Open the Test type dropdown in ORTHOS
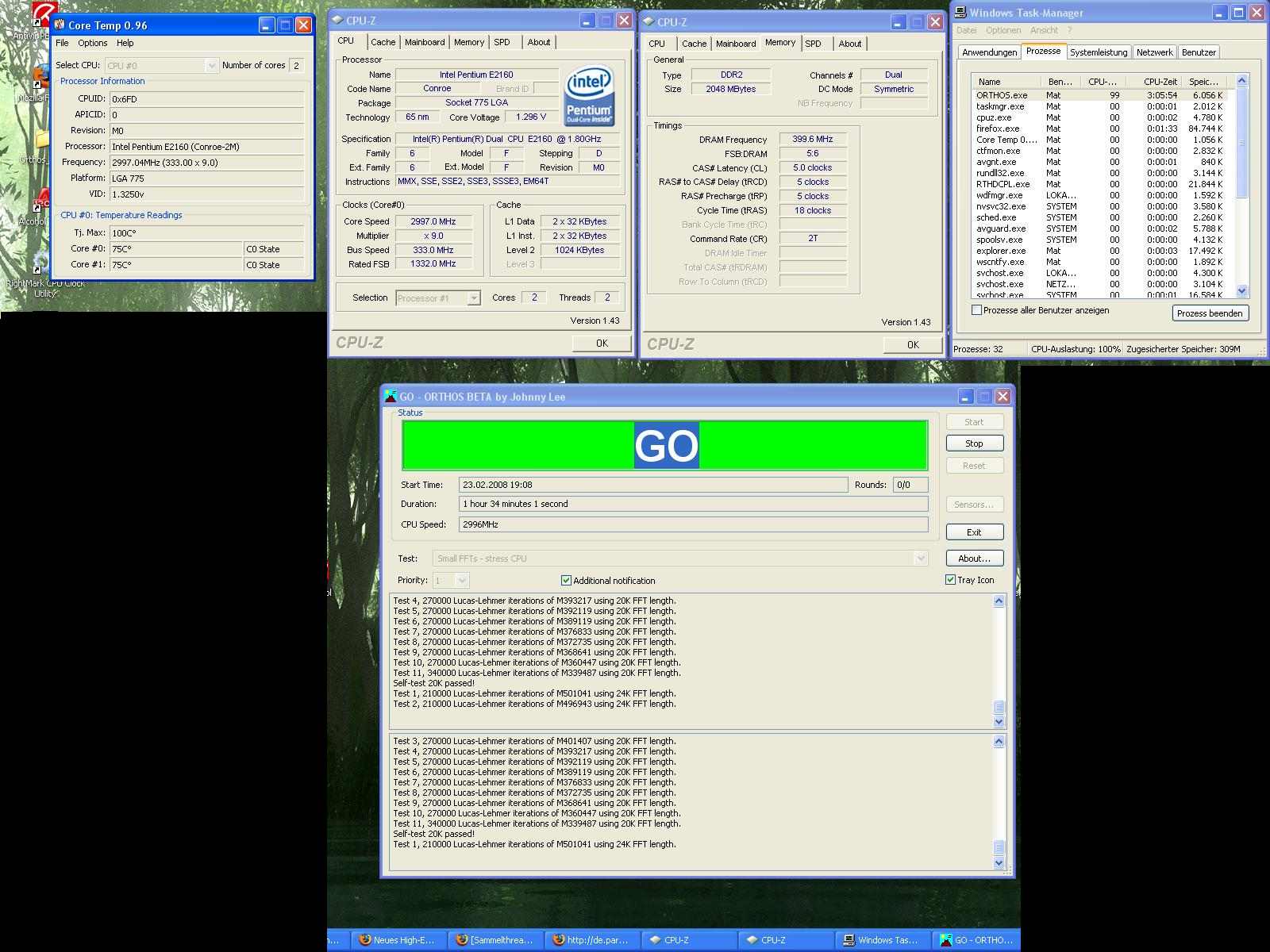1270x952 pixels. pos(681,559)
